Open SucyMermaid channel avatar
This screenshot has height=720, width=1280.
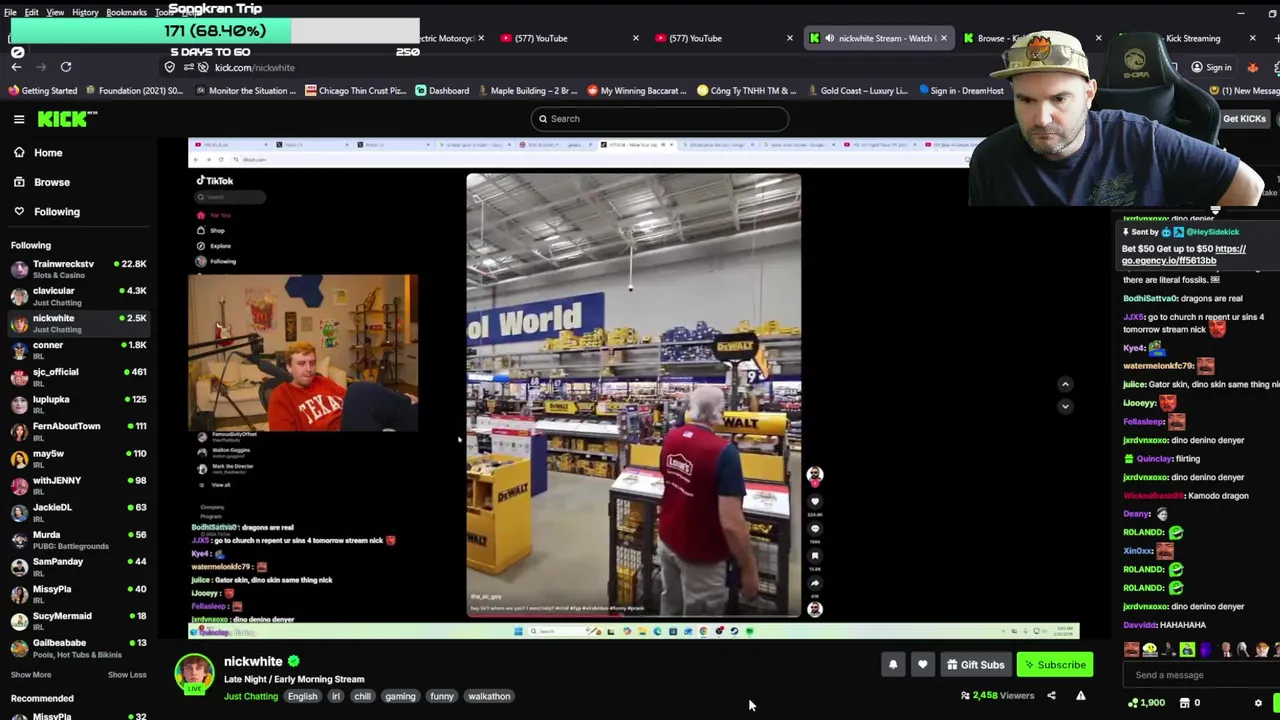[19, 621]
